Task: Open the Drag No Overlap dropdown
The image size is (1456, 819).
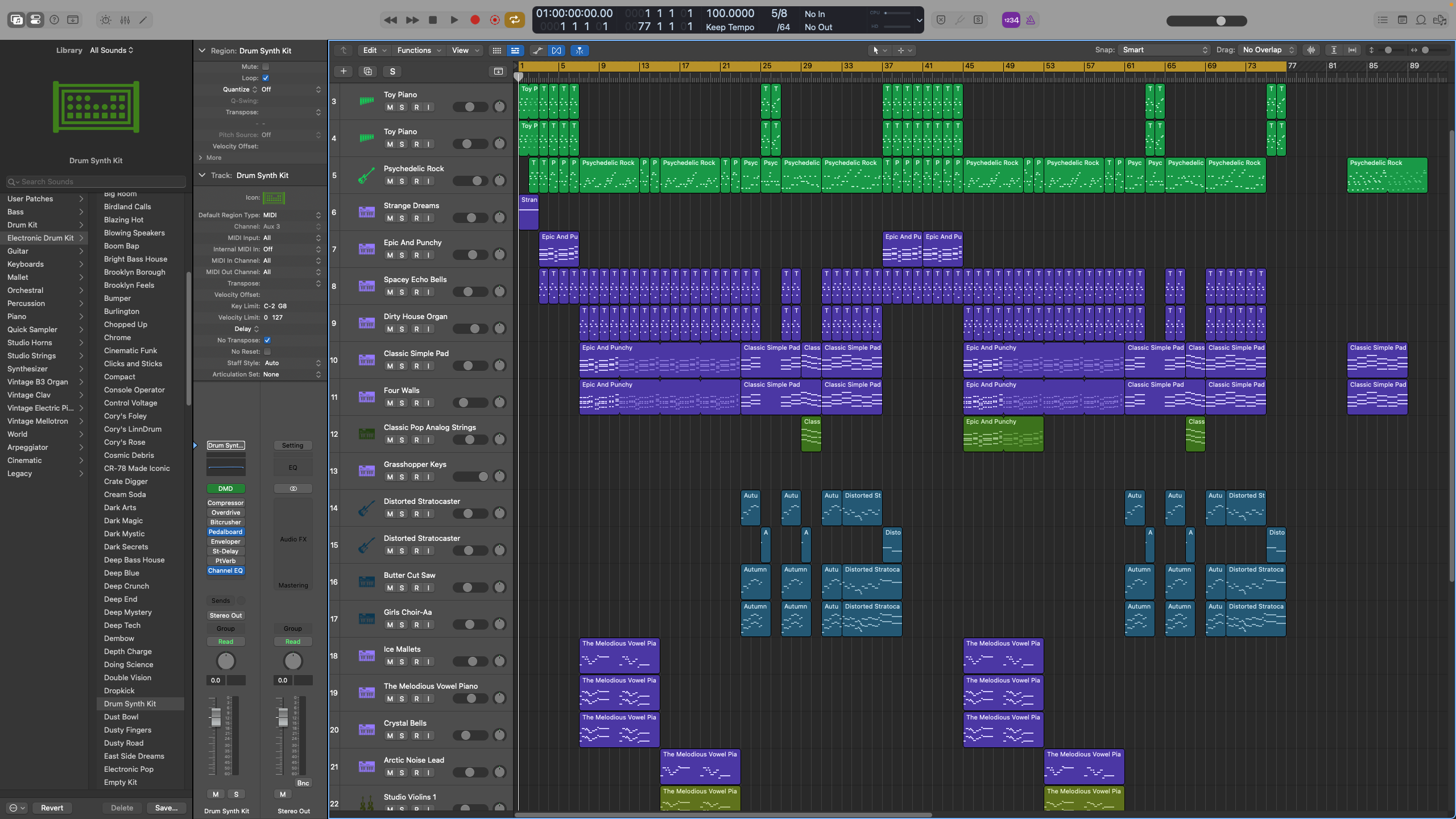Action: (1268, 50)
